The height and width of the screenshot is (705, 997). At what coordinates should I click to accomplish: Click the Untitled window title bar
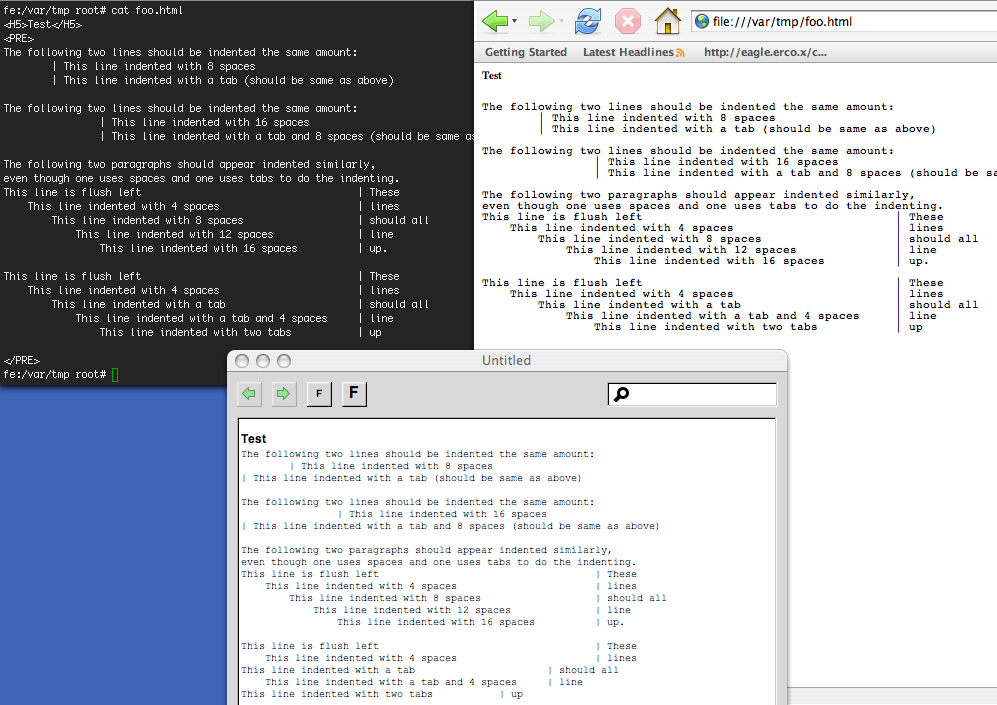(x=506, y=360)
